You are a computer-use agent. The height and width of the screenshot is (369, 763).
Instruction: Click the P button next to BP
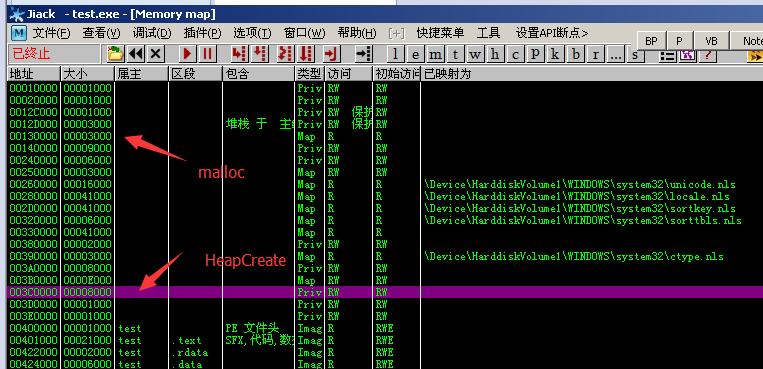[679, 41]
